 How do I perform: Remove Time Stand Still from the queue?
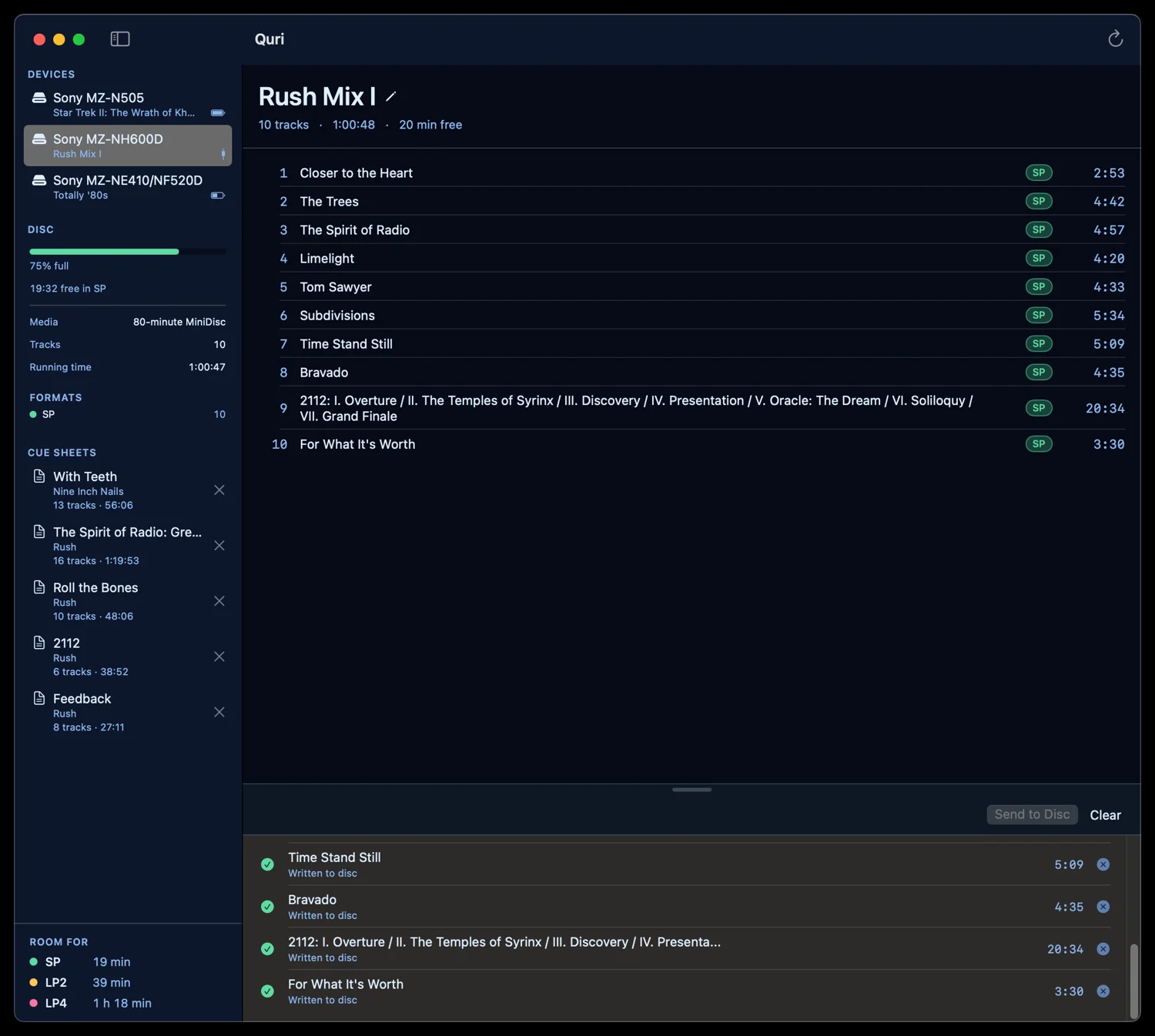point(1103,864)
